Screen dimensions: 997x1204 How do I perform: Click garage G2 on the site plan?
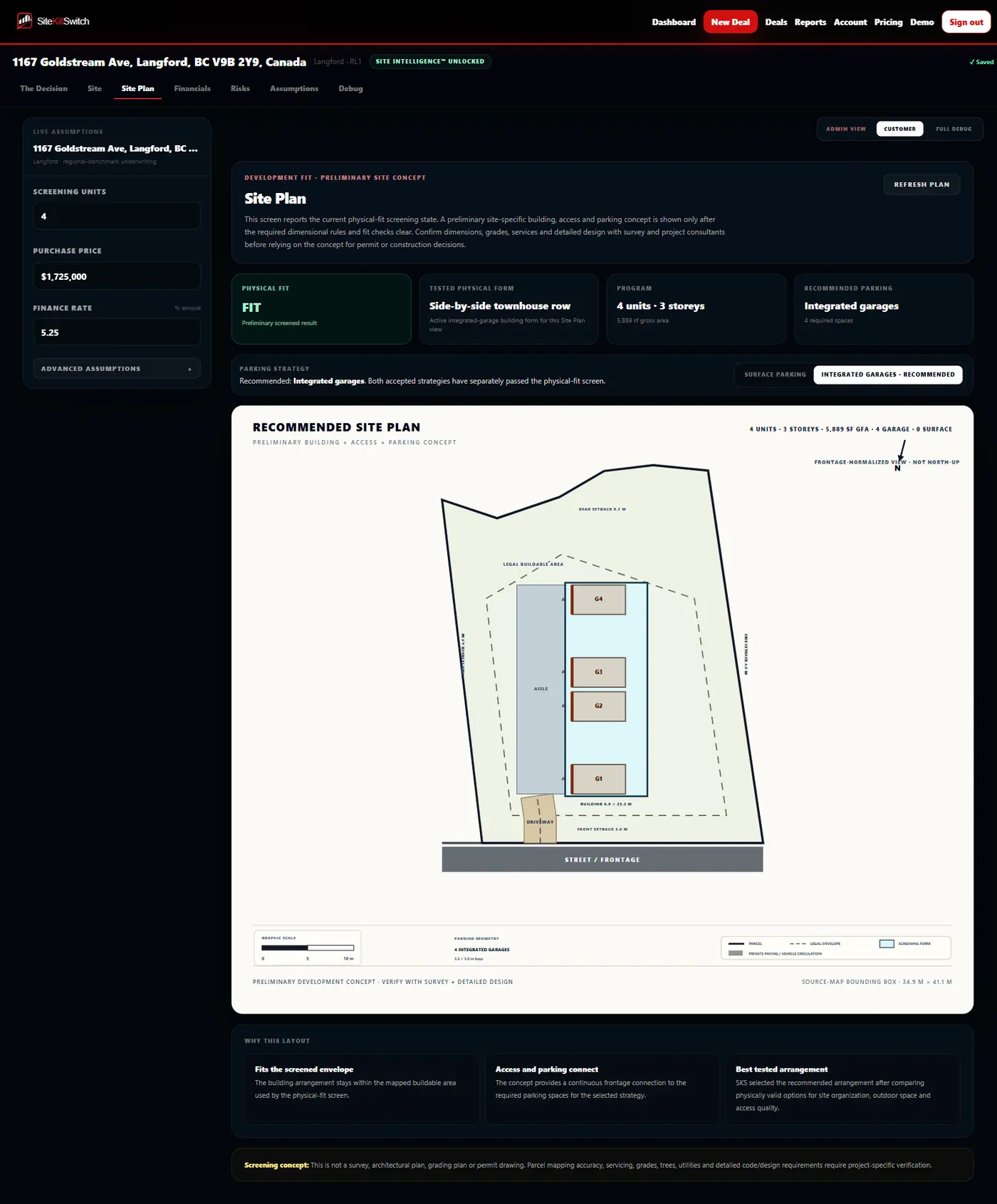[x=598, y=706]
